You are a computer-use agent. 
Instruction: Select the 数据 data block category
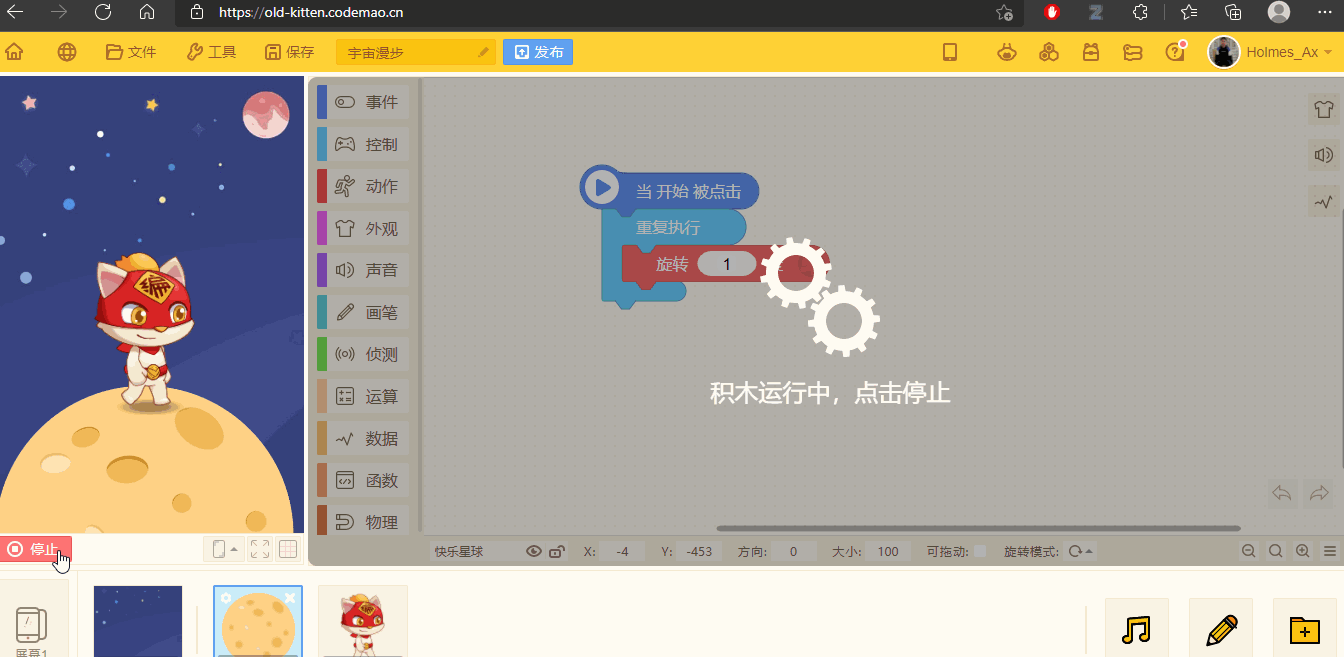point(364,438)
